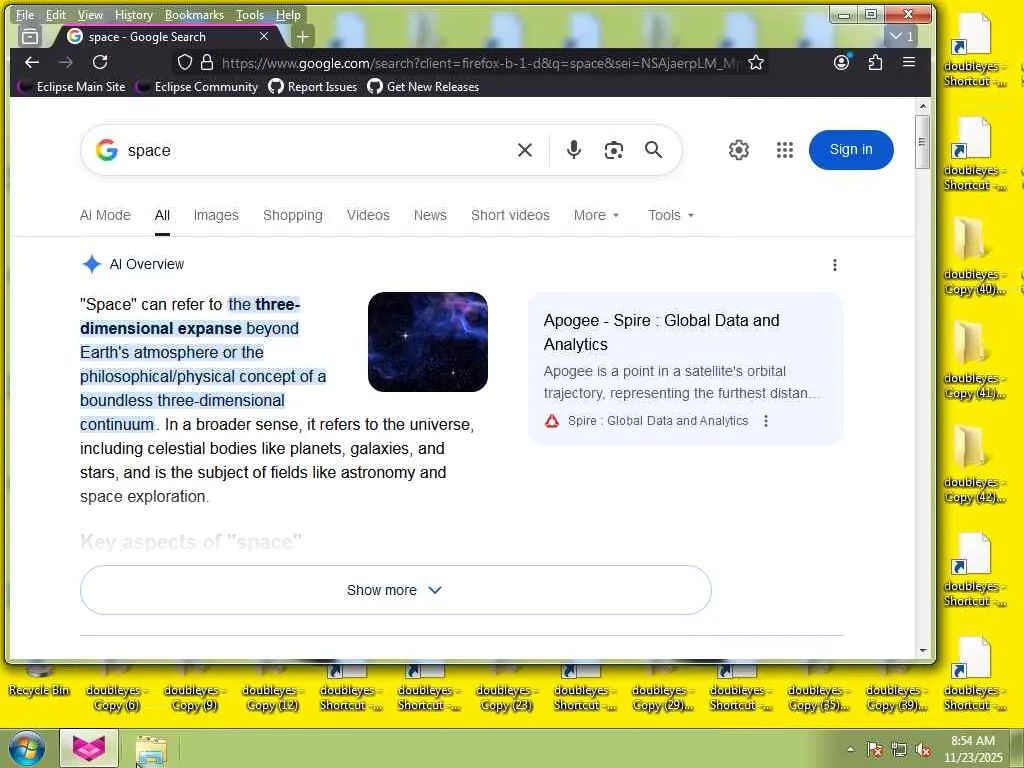Click the volume tray icon
The width and height of the screenshot is (1024, 768).
click(x=923, y=750)
